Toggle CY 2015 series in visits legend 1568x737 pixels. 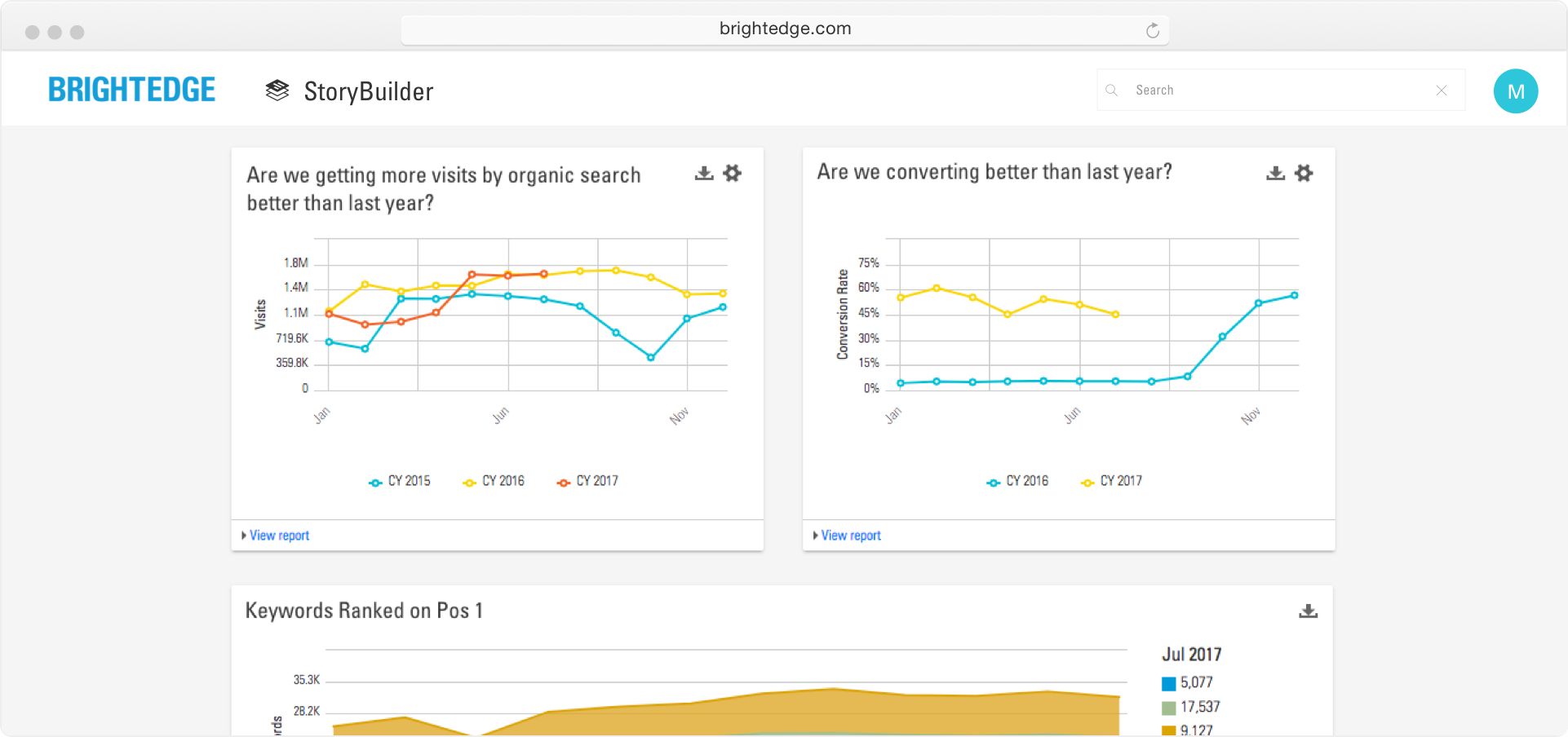[401, 482]
